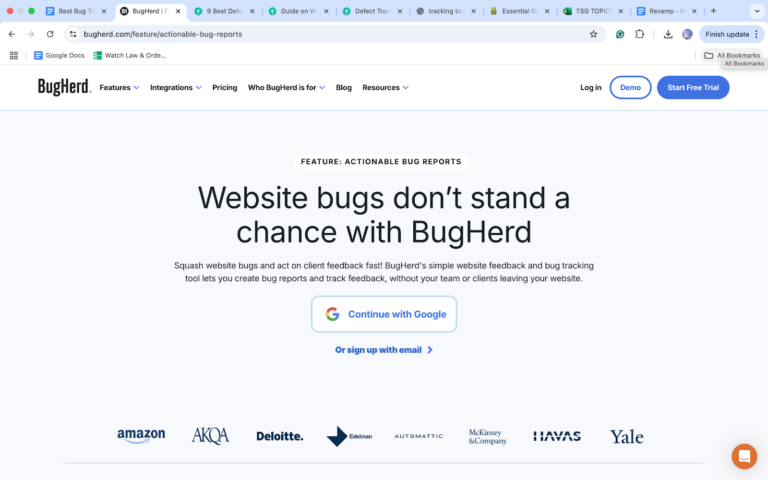The height and width of the screenshot is (480, 768).
Task: Expand the Features dropdown menu
Action: point(120,88)
